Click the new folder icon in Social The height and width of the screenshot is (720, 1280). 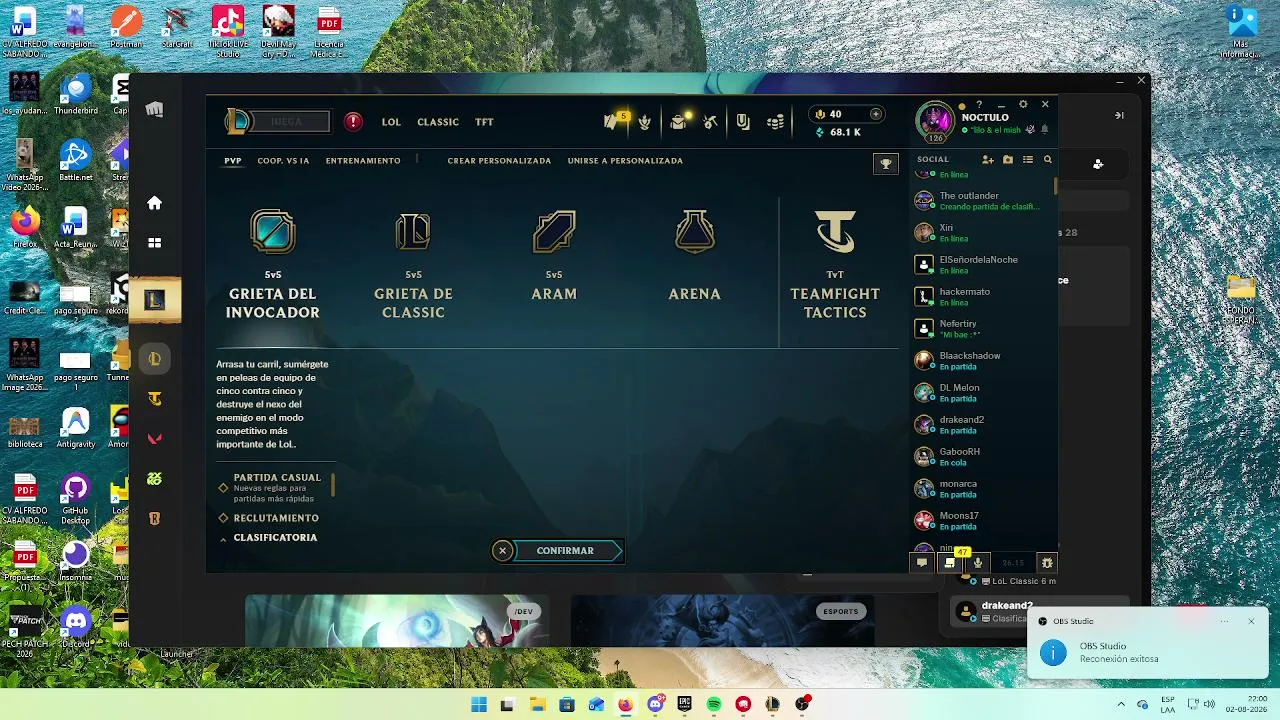click(x=1008, y=160)
